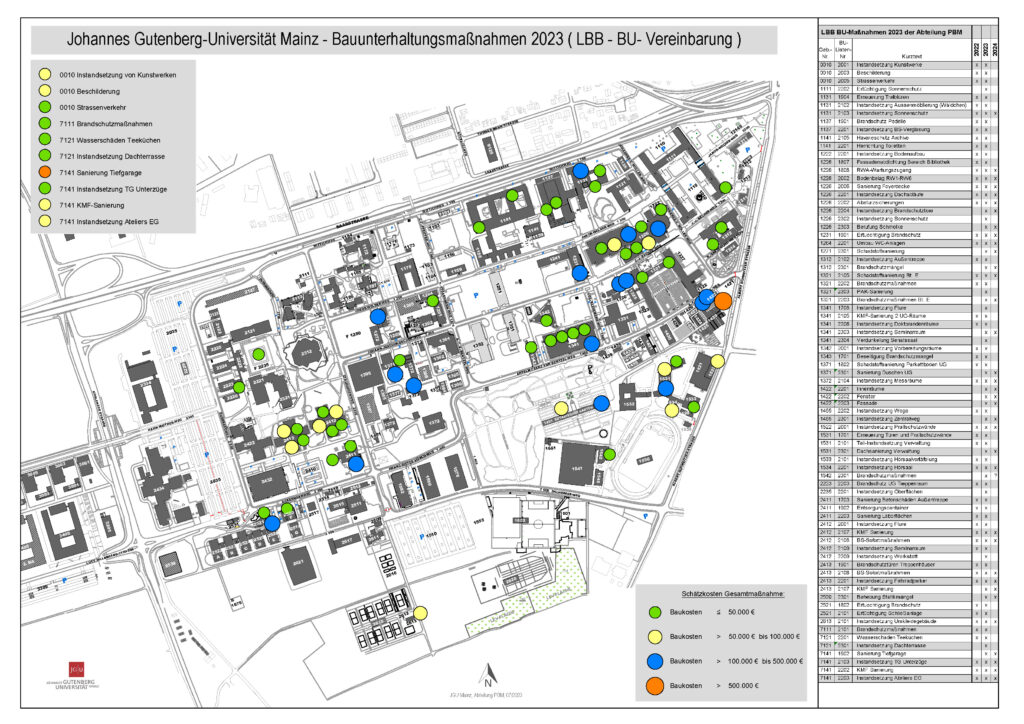Click the legend label '7141 Instandsetzung TG Unterzüge'

pyautogui.click(x=113, y=189)
